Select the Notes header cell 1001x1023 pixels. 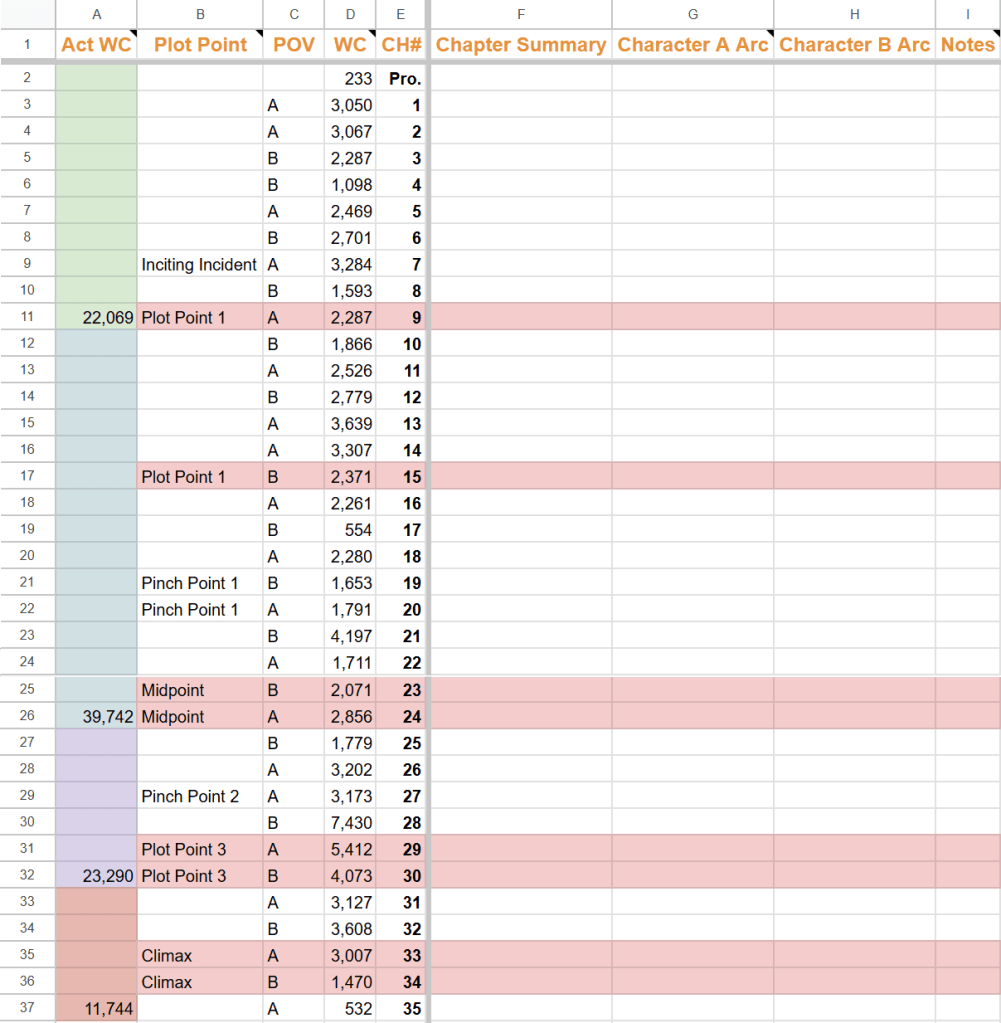coord(967,45)
